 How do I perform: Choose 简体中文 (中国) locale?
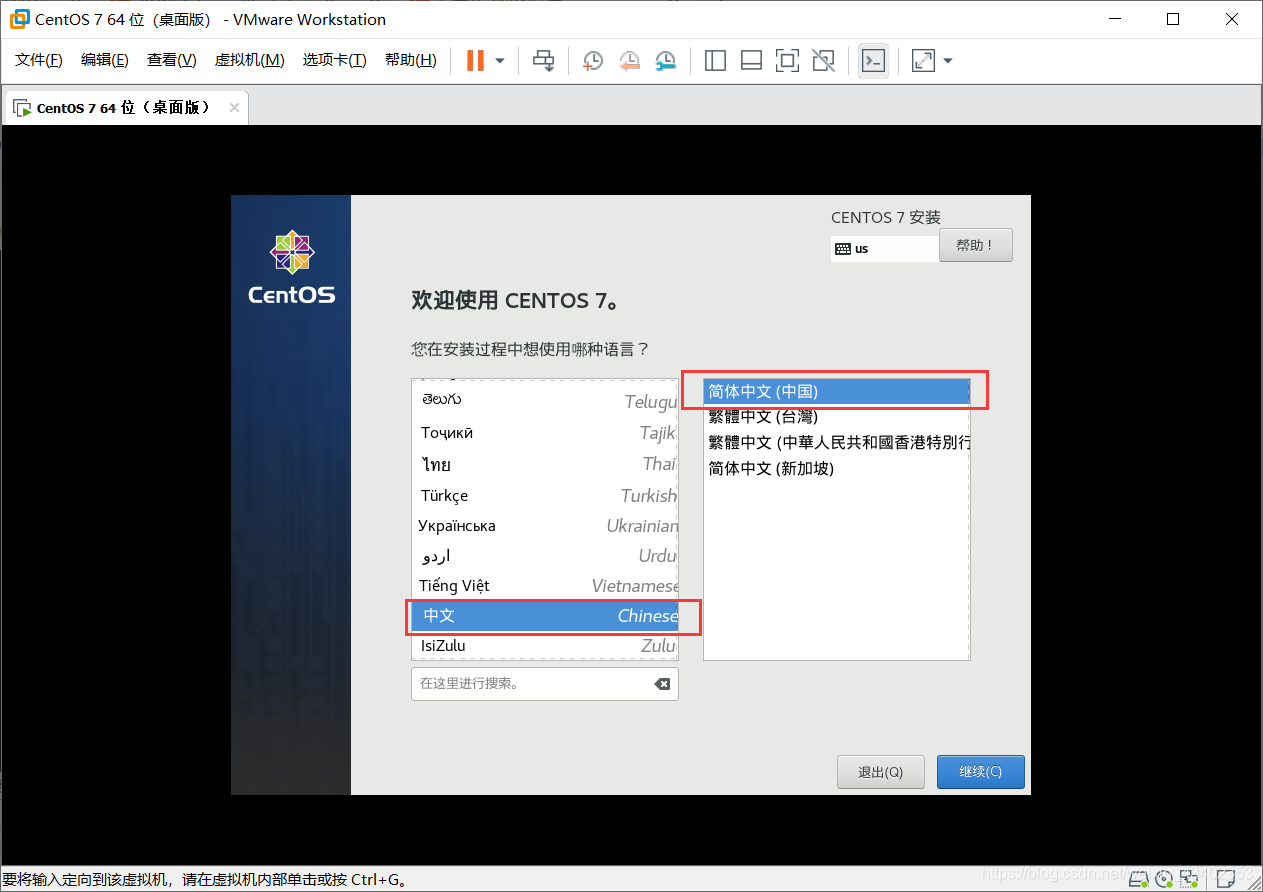(837, 391)
